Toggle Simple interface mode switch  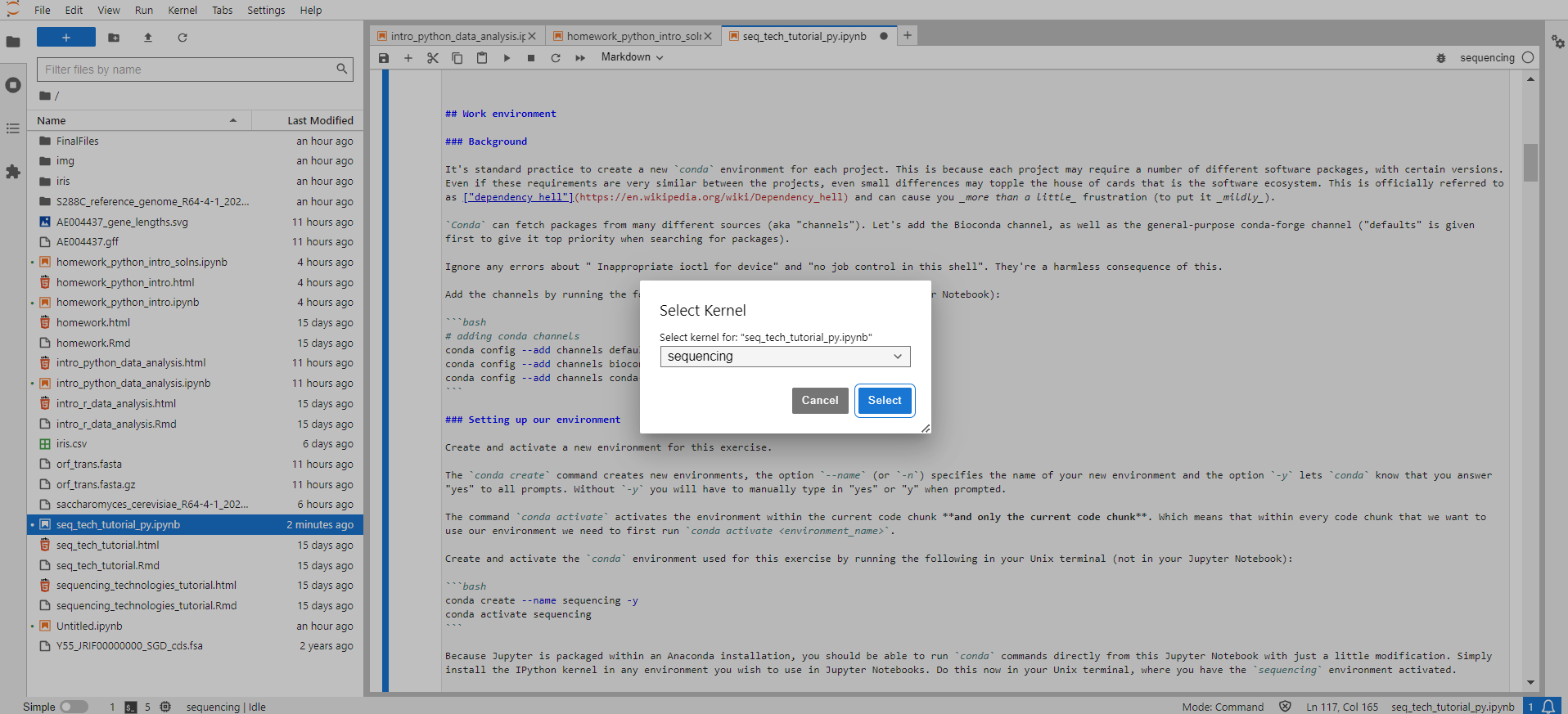[x=74, y=707]
